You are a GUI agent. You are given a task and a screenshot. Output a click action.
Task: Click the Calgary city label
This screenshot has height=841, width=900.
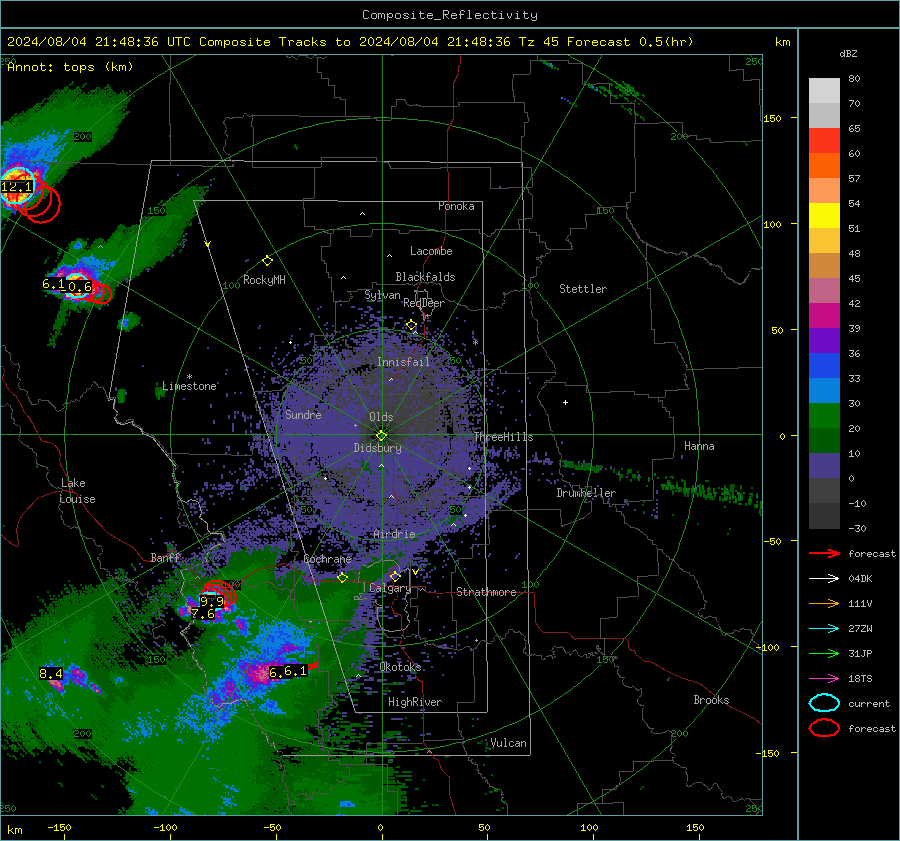(390, 588)
